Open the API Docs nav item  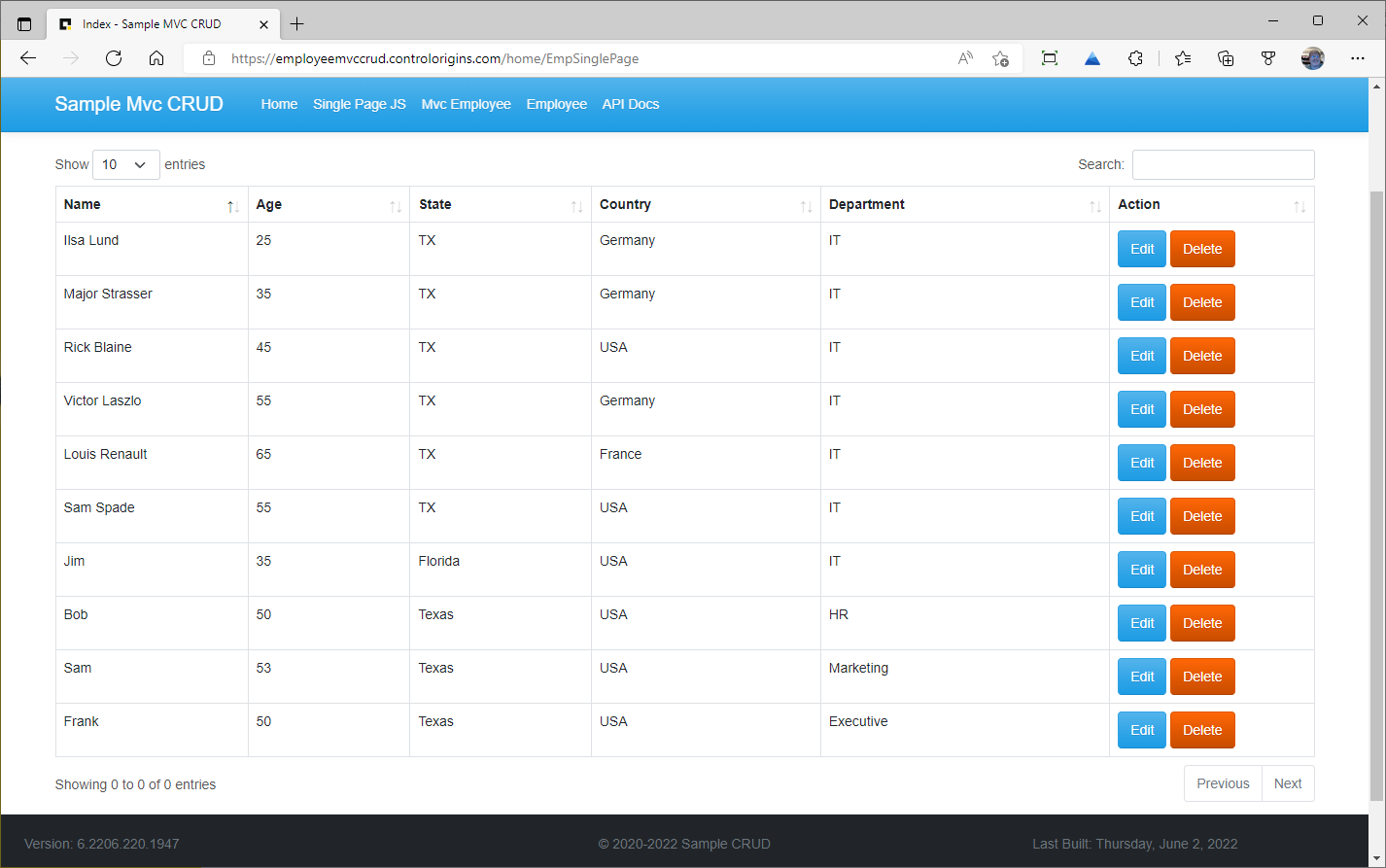tap(630, 104)
